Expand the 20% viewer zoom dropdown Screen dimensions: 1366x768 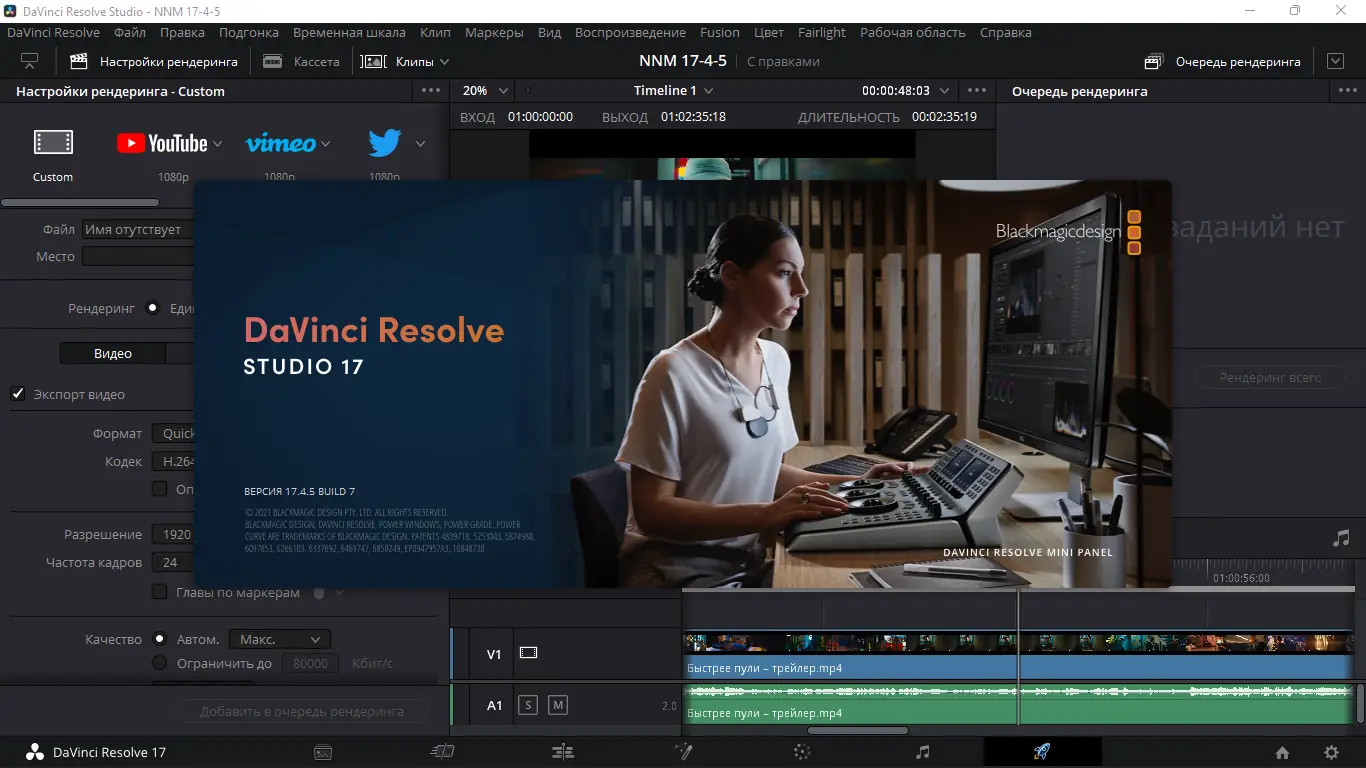tap(485, 91)
